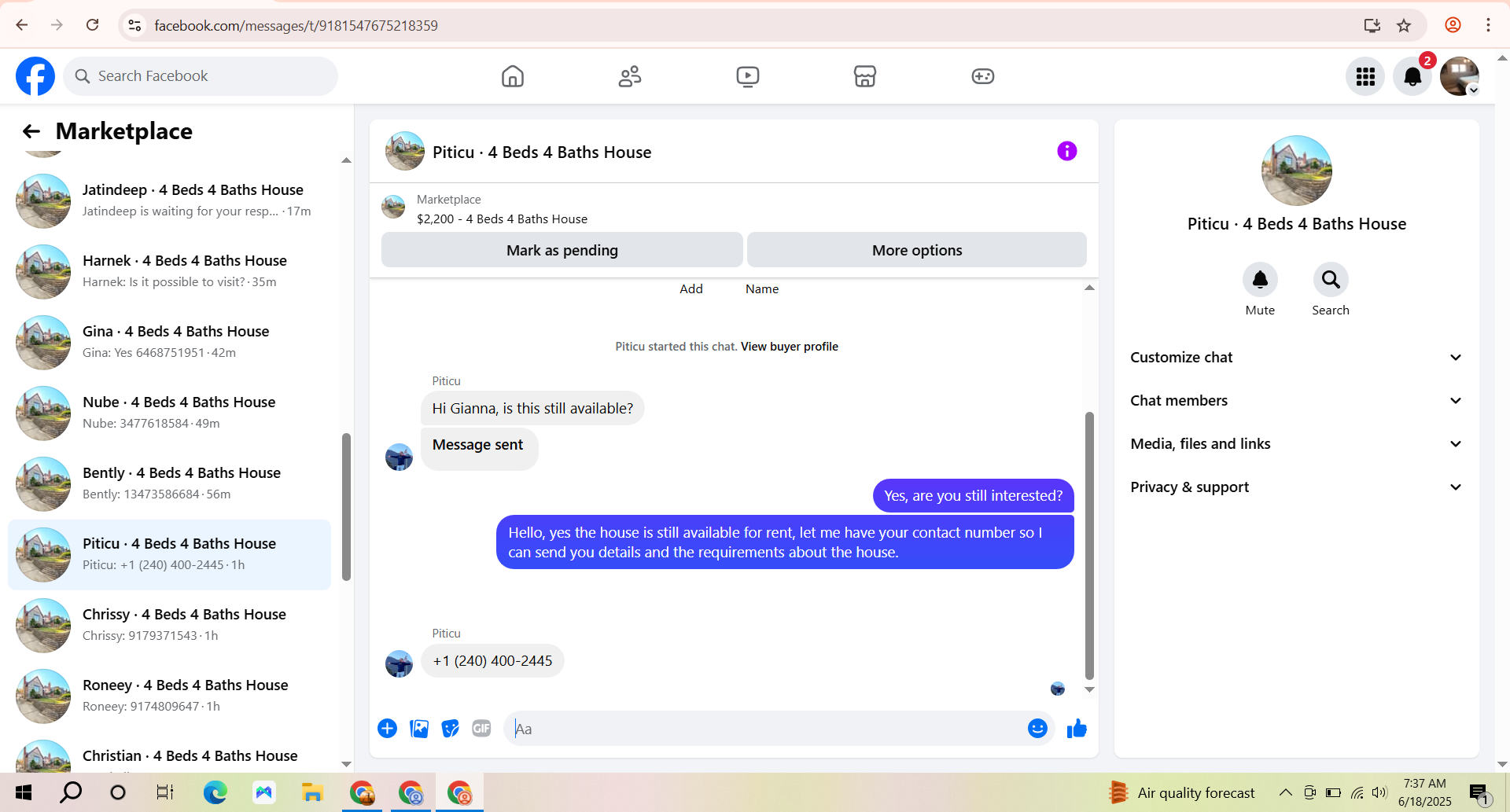1510x812 pixels.
Task: Open Windows Start menu
Action: 24,792
